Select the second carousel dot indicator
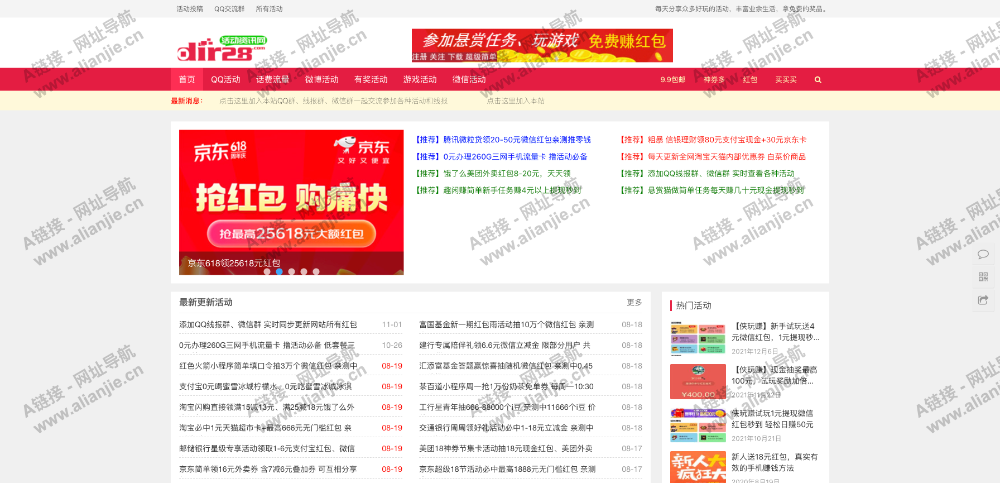Viewport: 1000px width, 483px height. (x=279, y=271)
